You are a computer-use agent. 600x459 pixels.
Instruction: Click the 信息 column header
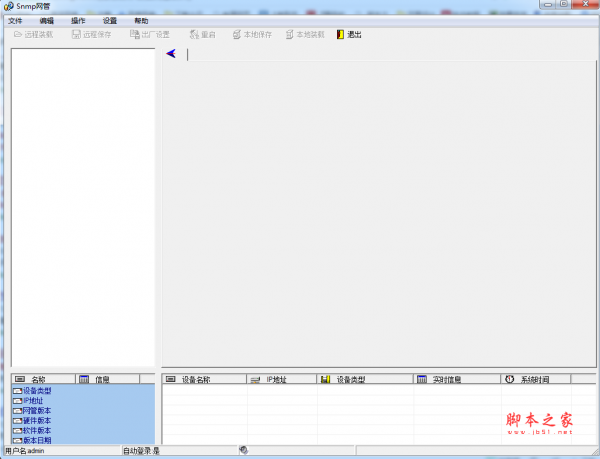tap(108, 379)
